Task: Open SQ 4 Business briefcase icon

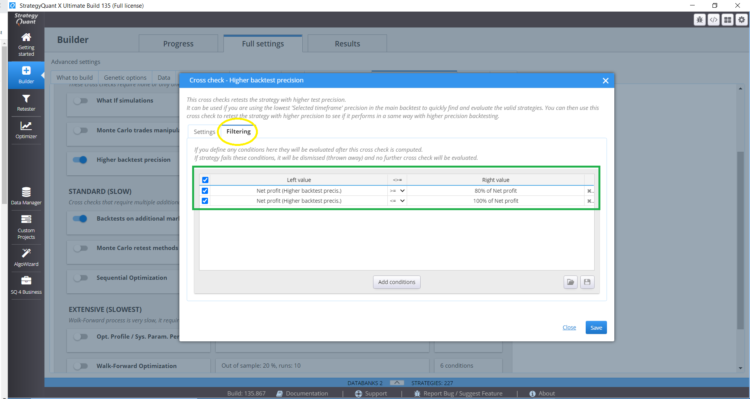Action: tap(26, 281)
